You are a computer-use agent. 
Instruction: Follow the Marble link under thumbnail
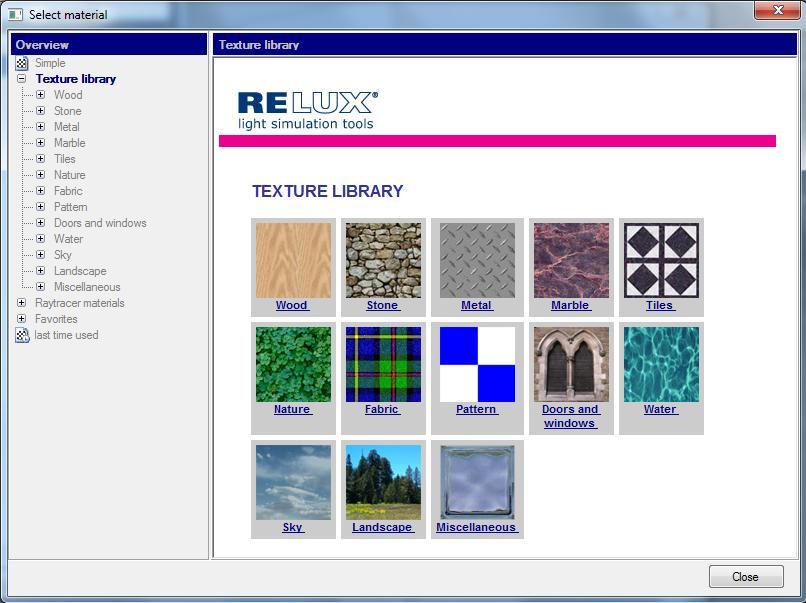coord(571,305)
